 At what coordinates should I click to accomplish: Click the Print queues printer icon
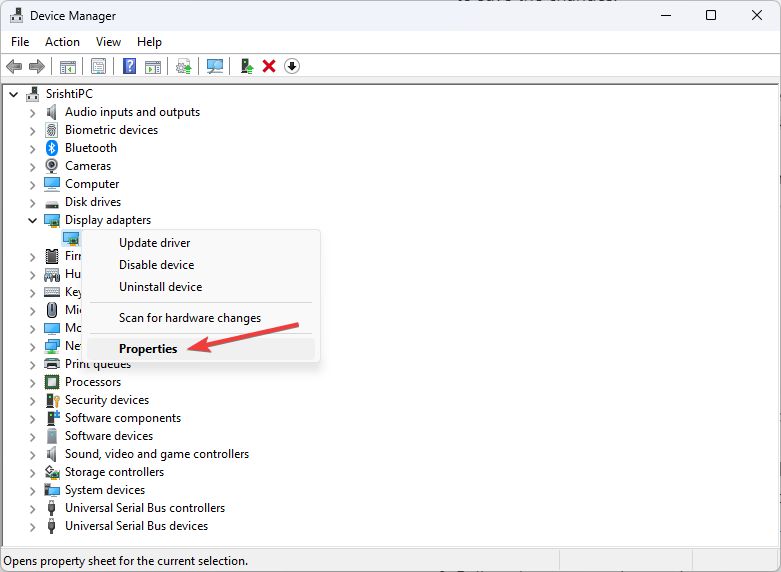52,364
